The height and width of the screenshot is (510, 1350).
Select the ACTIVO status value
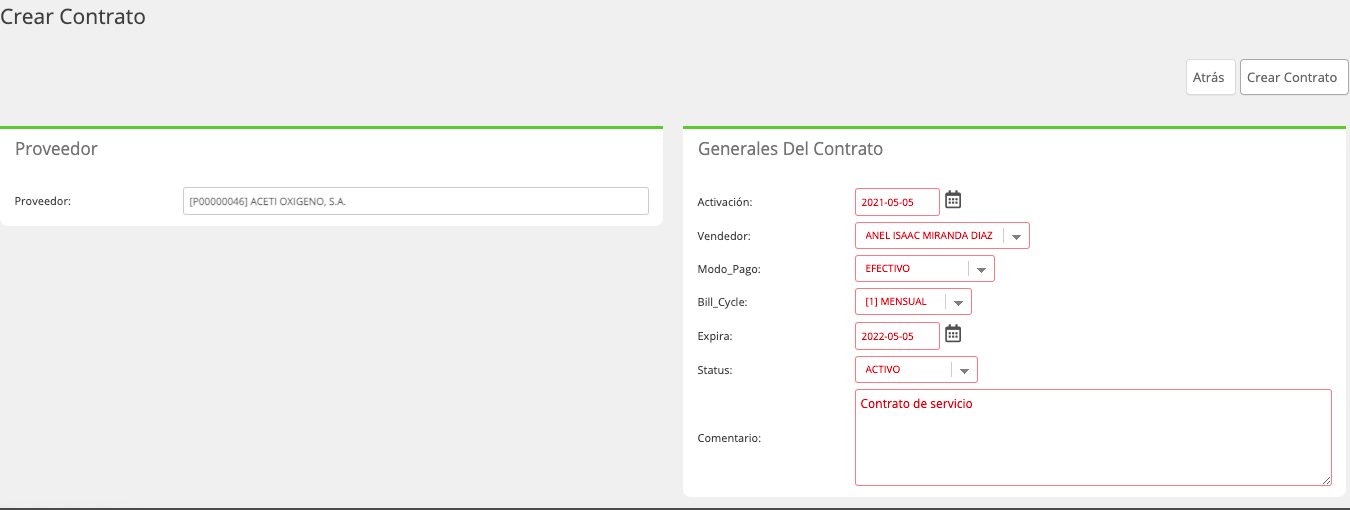coord(883,370)
